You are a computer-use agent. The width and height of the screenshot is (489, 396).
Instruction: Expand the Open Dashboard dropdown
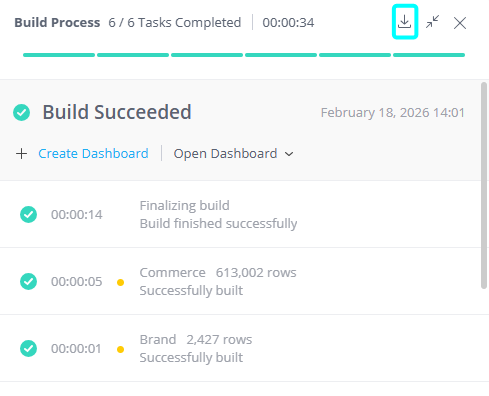coord(233,154)
